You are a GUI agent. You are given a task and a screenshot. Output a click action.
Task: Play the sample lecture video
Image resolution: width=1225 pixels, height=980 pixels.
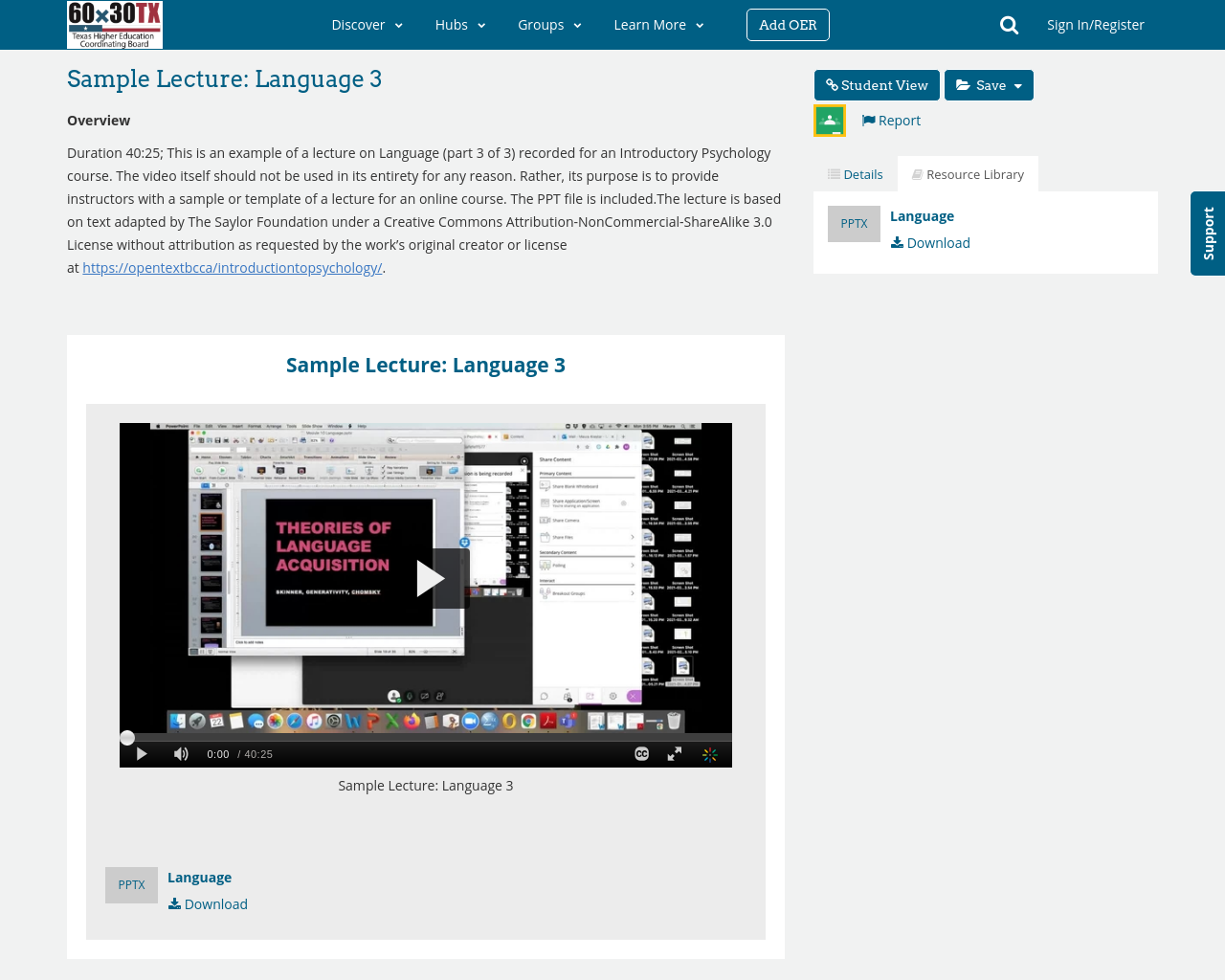(433, 578)
